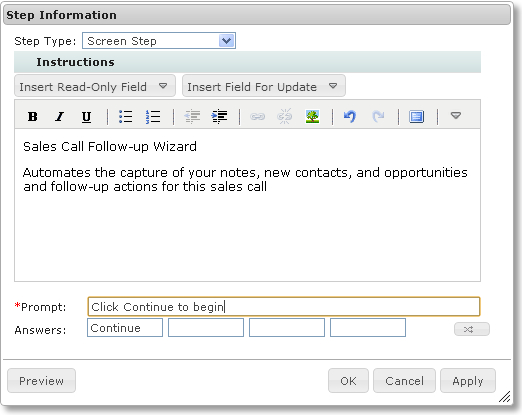
Task: Insert a bulleted list
Action: tap(126, 117)
